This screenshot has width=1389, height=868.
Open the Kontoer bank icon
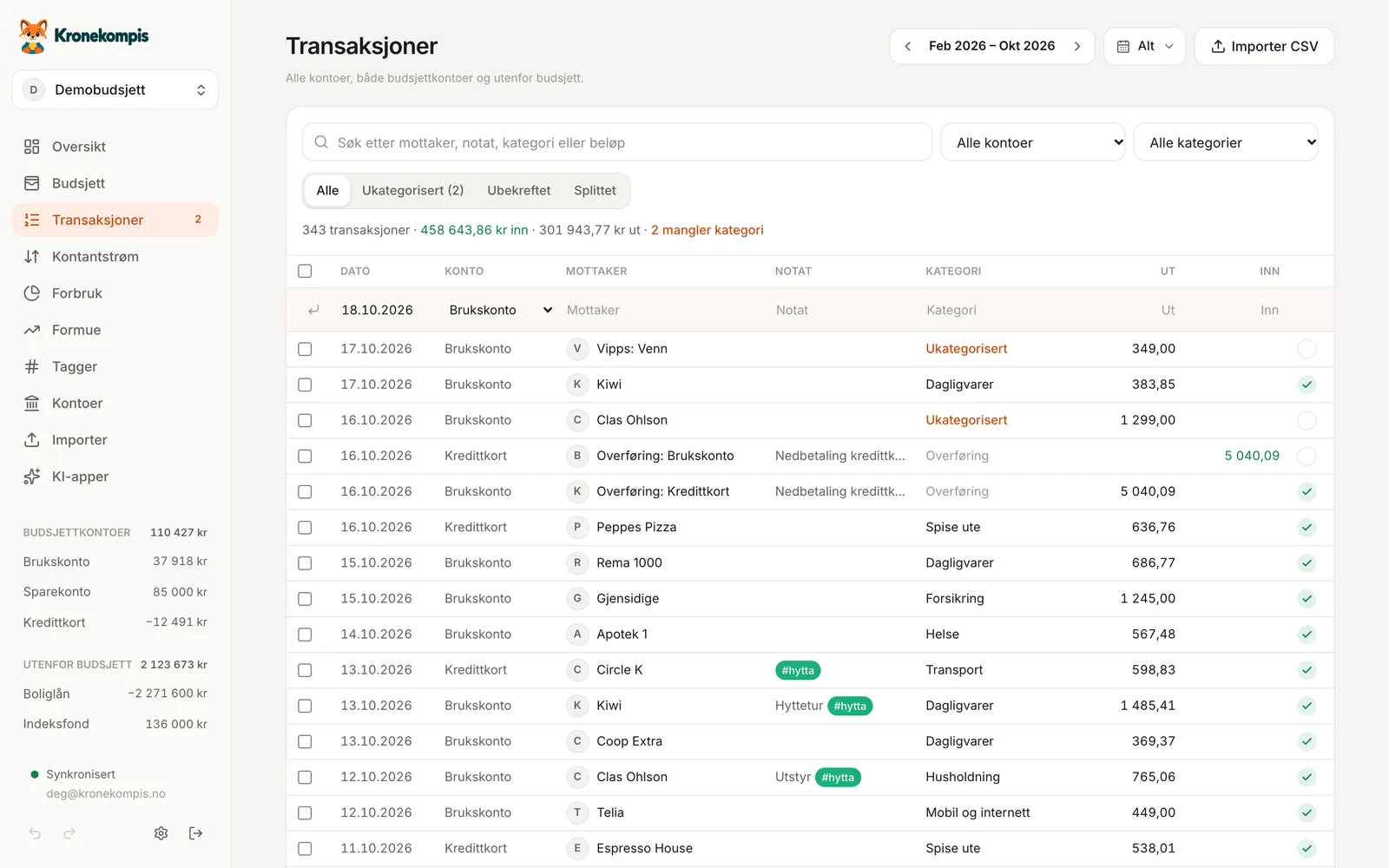(x=32, y=404)
